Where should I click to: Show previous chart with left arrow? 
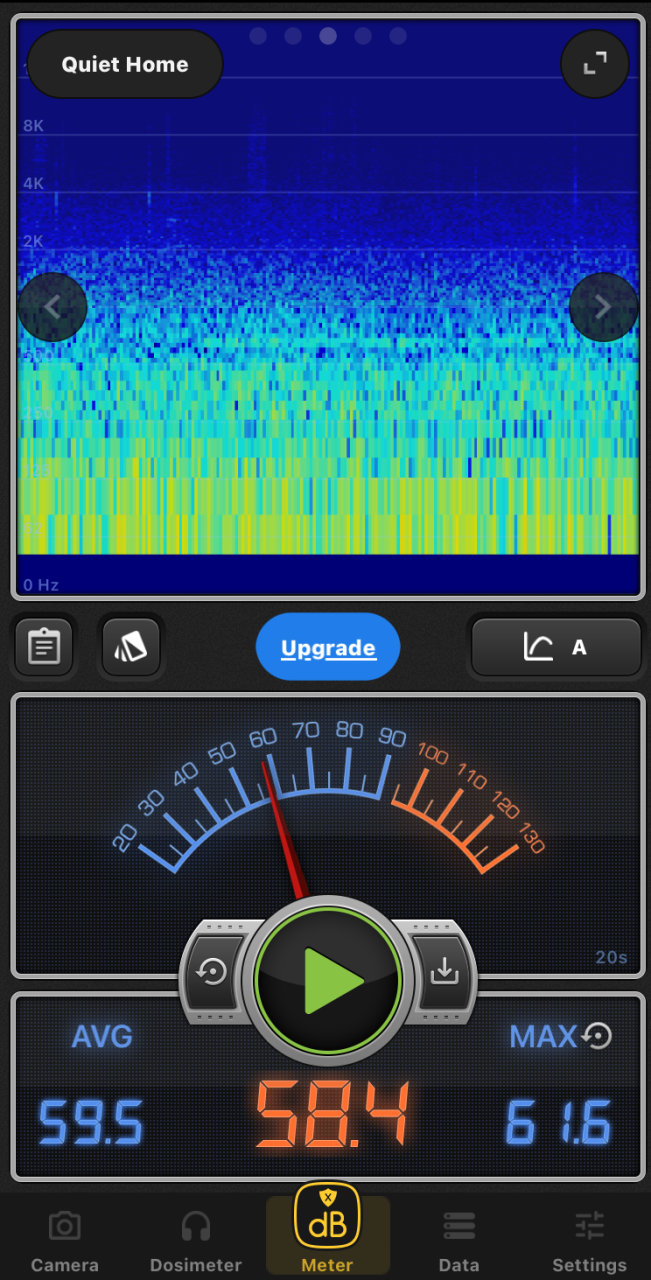click(52, 307)
